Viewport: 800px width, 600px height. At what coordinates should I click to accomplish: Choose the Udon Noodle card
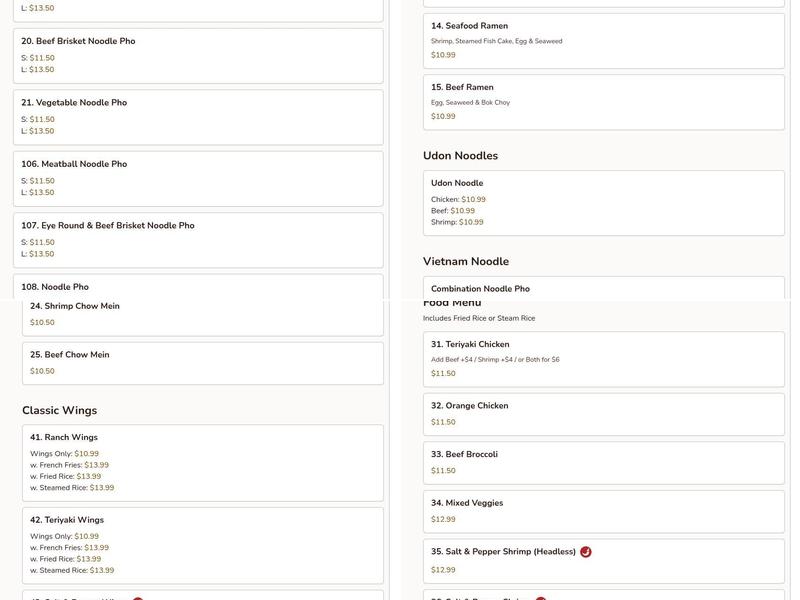point(604,203)
